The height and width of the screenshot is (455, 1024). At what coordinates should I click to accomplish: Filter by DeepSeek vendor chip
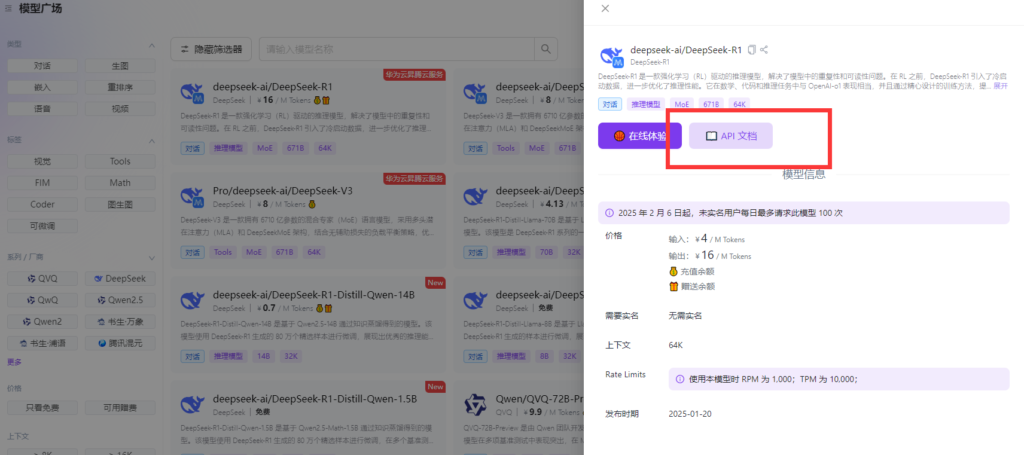tap(120, 279)
